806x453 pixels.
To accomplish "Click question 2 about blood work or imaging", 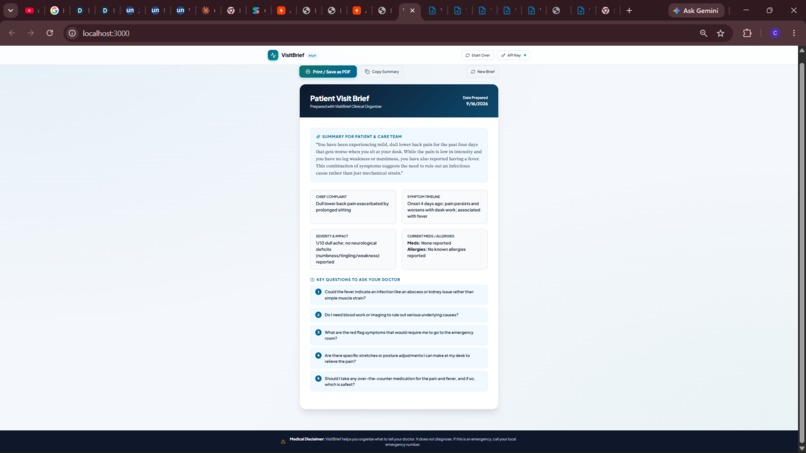I will (399, 315).
